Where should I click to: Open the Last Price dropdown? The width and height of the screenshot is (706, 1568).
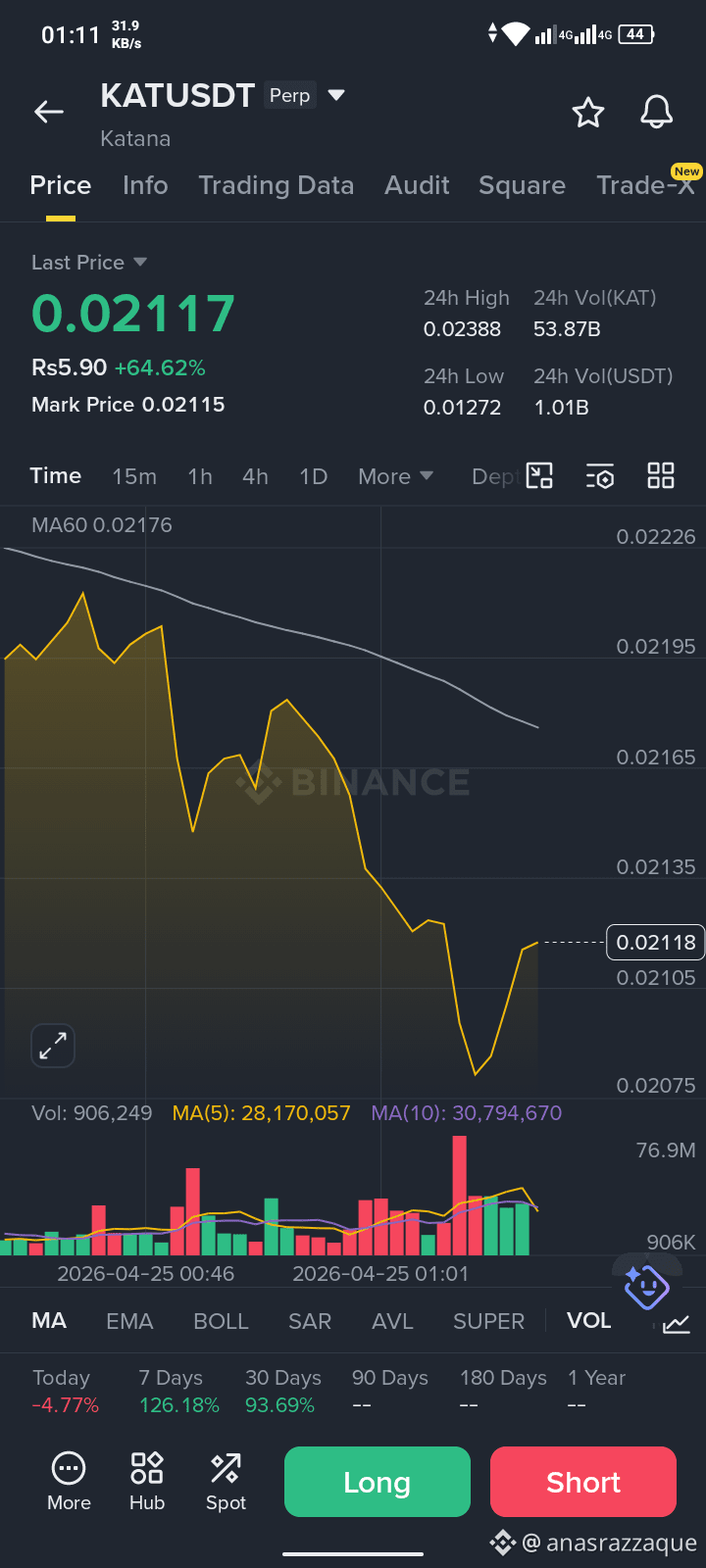89,263
